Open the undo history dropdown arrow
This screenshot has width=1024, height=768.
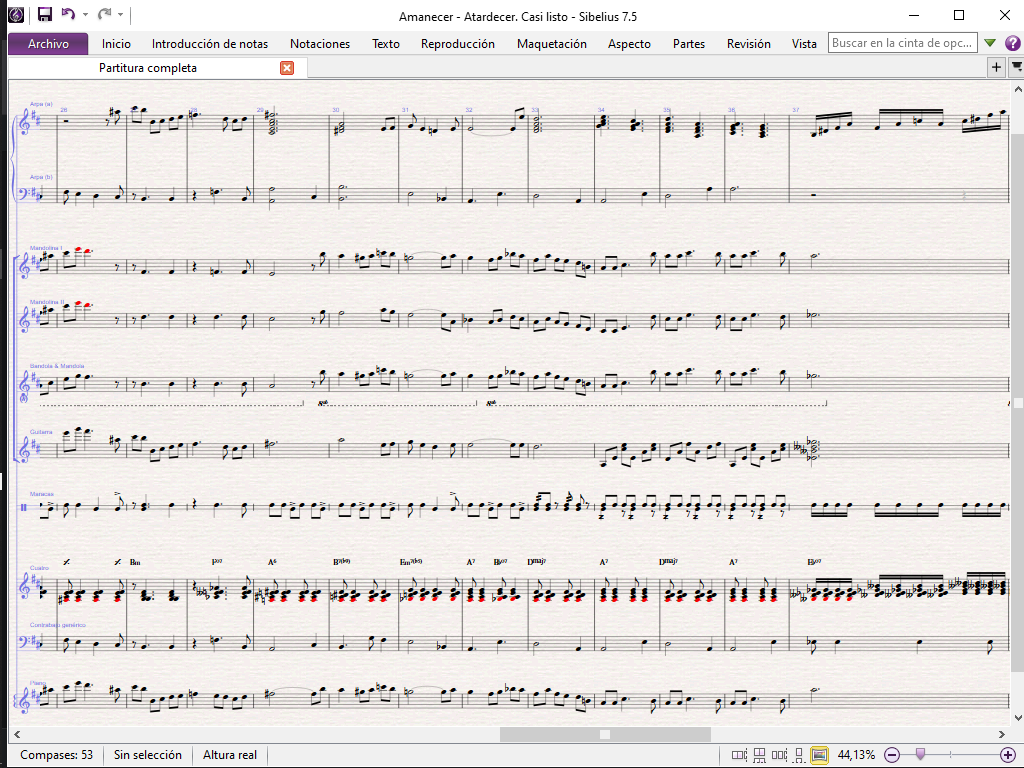tap(85, 14)
